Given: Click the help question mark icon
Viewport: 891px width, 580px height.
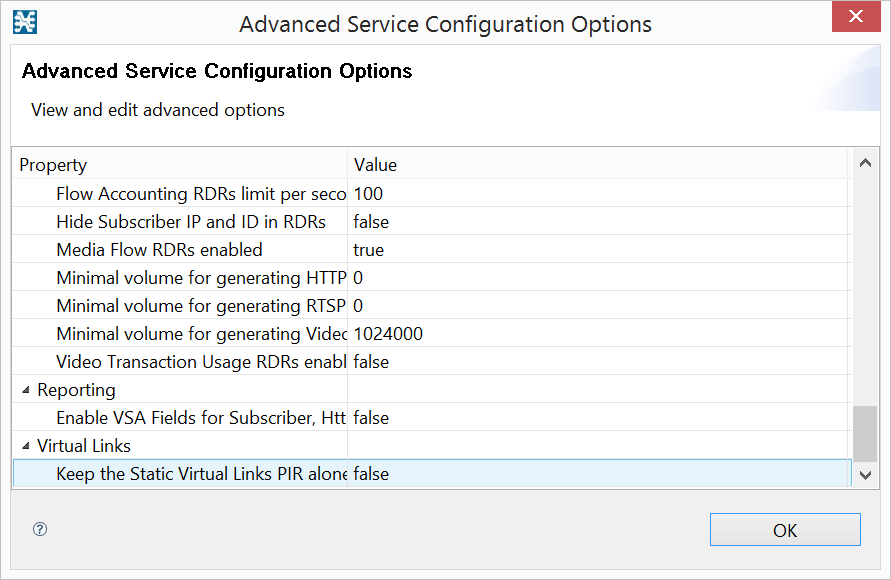Looking at the screenshot, I should [40, 530].
